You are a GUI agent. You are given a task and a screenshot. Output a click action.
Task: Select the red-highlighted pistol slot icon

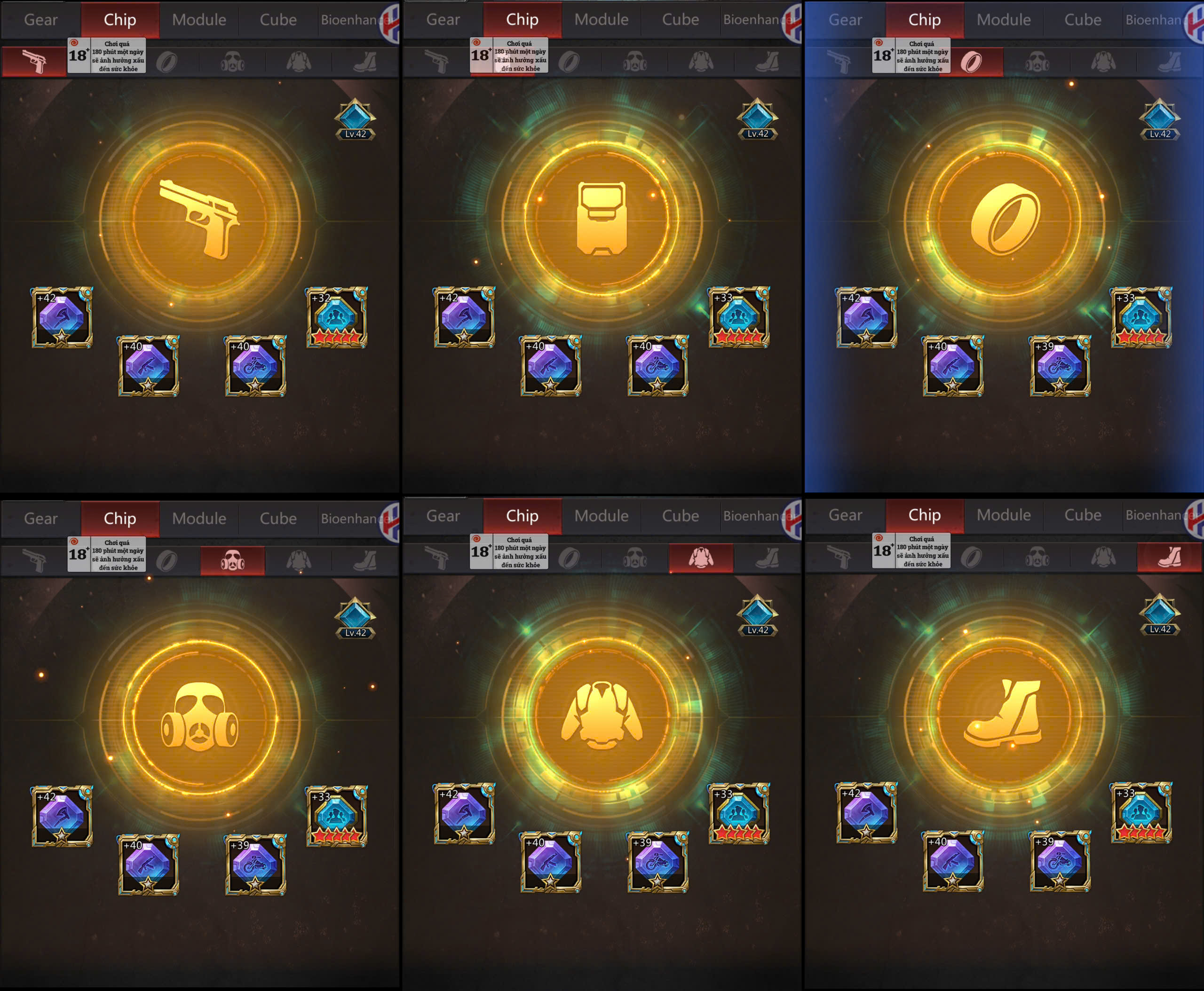pos(34,62)
